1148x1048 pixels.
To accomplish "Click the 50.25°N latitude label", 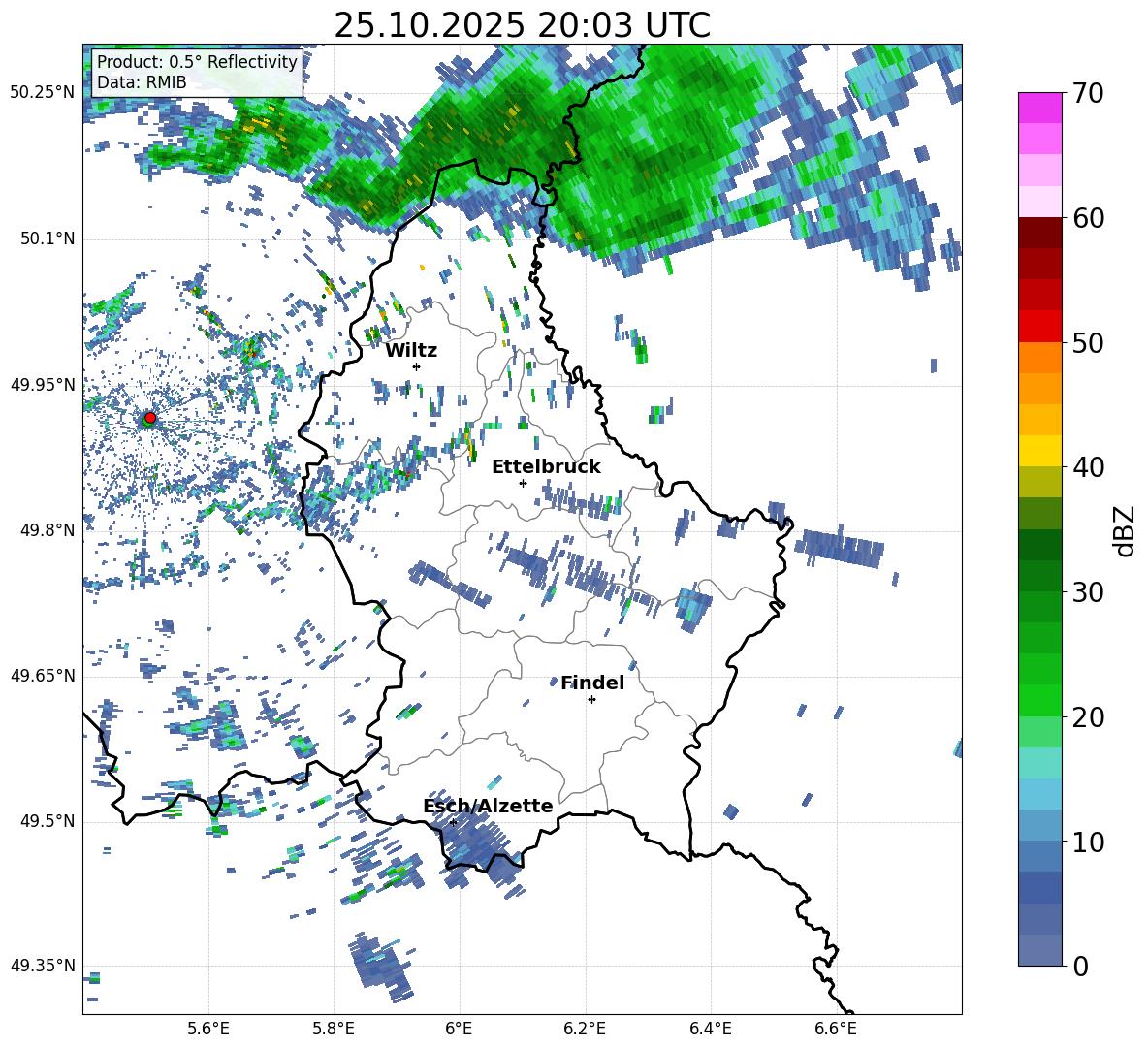I will (x=43, y=93).
